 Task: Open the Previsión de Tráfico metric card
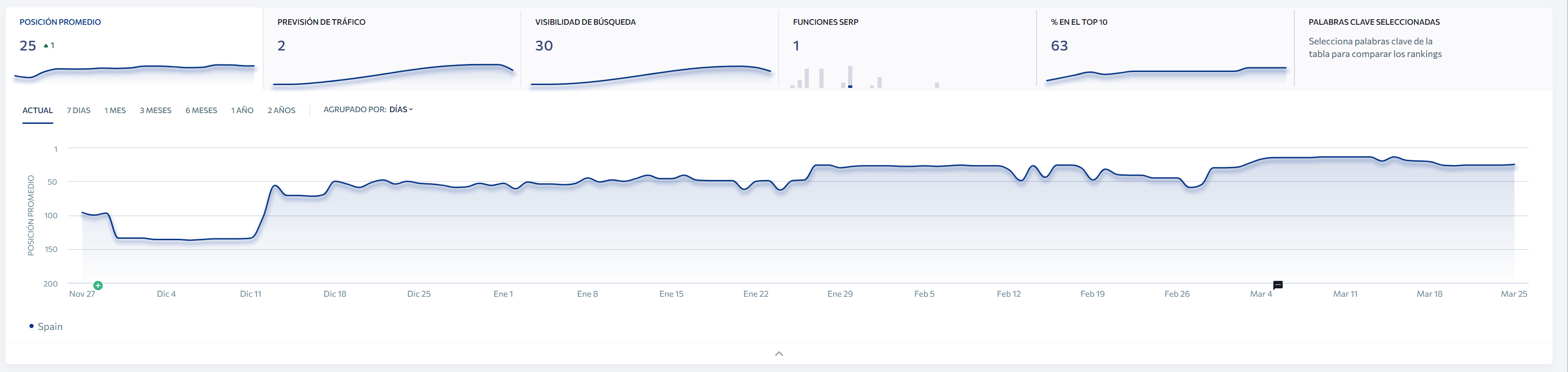click(x=392, y=49)
